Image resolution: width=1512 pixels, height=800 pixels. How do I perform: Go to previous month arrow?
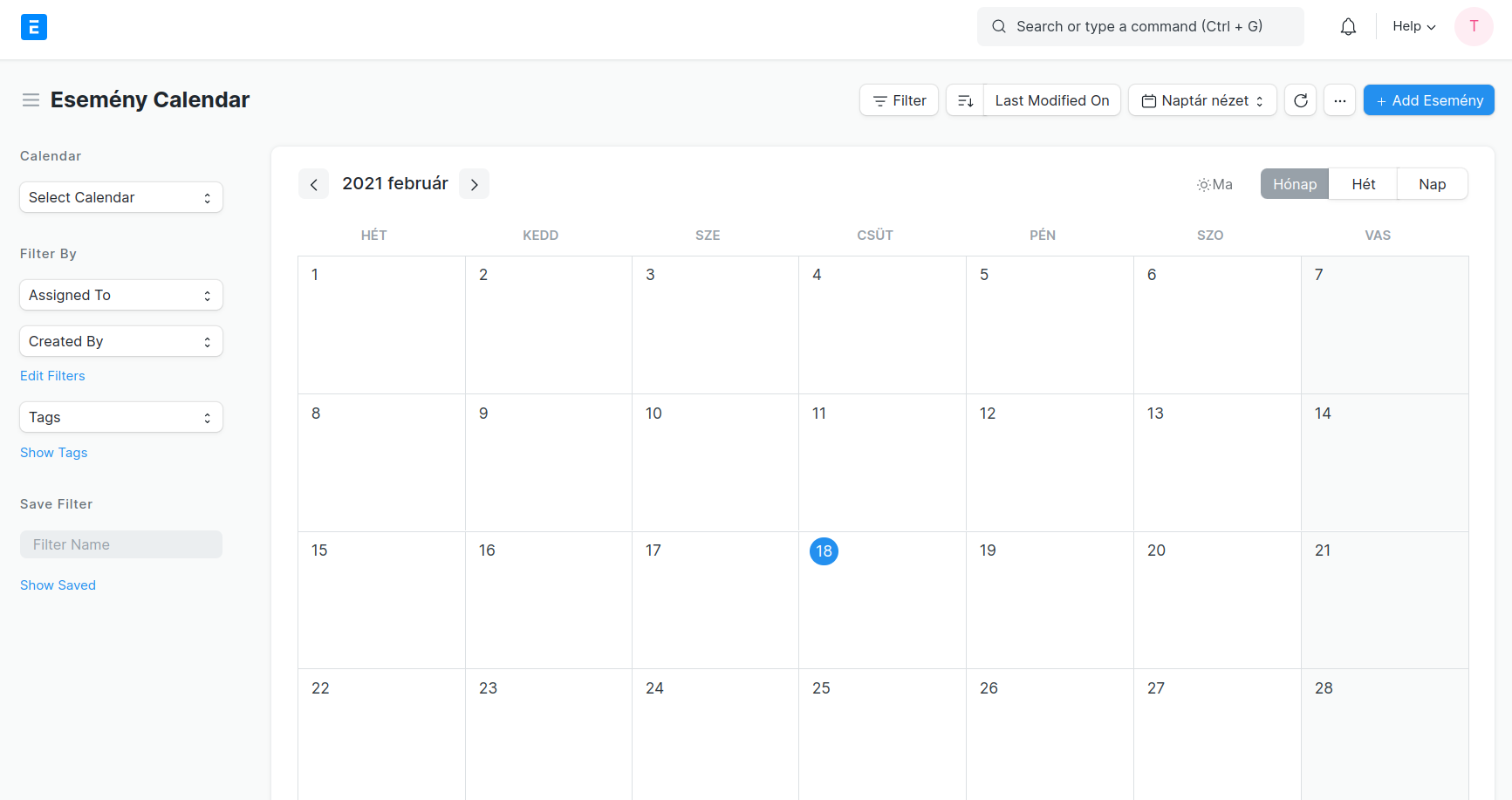[313, 184]
